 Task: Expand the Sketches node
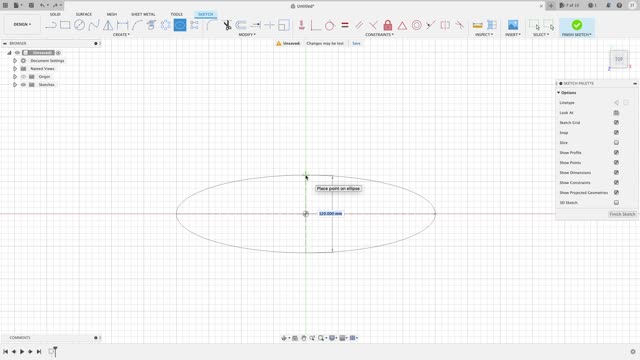(x=15, y=84)
